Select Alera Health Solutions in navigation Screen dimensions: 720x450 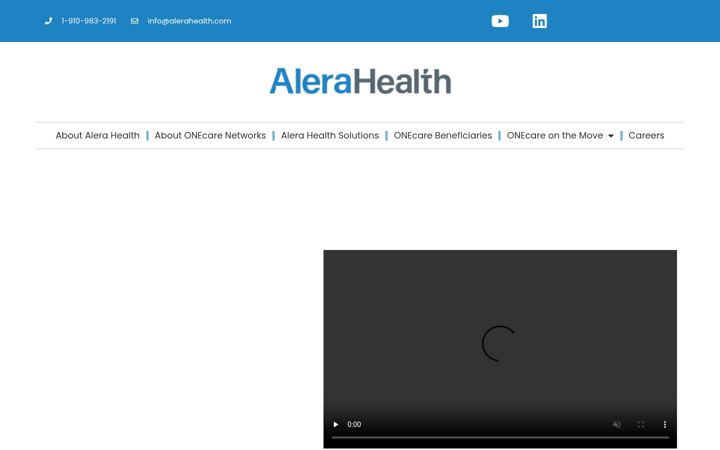(x=330, y=135)
